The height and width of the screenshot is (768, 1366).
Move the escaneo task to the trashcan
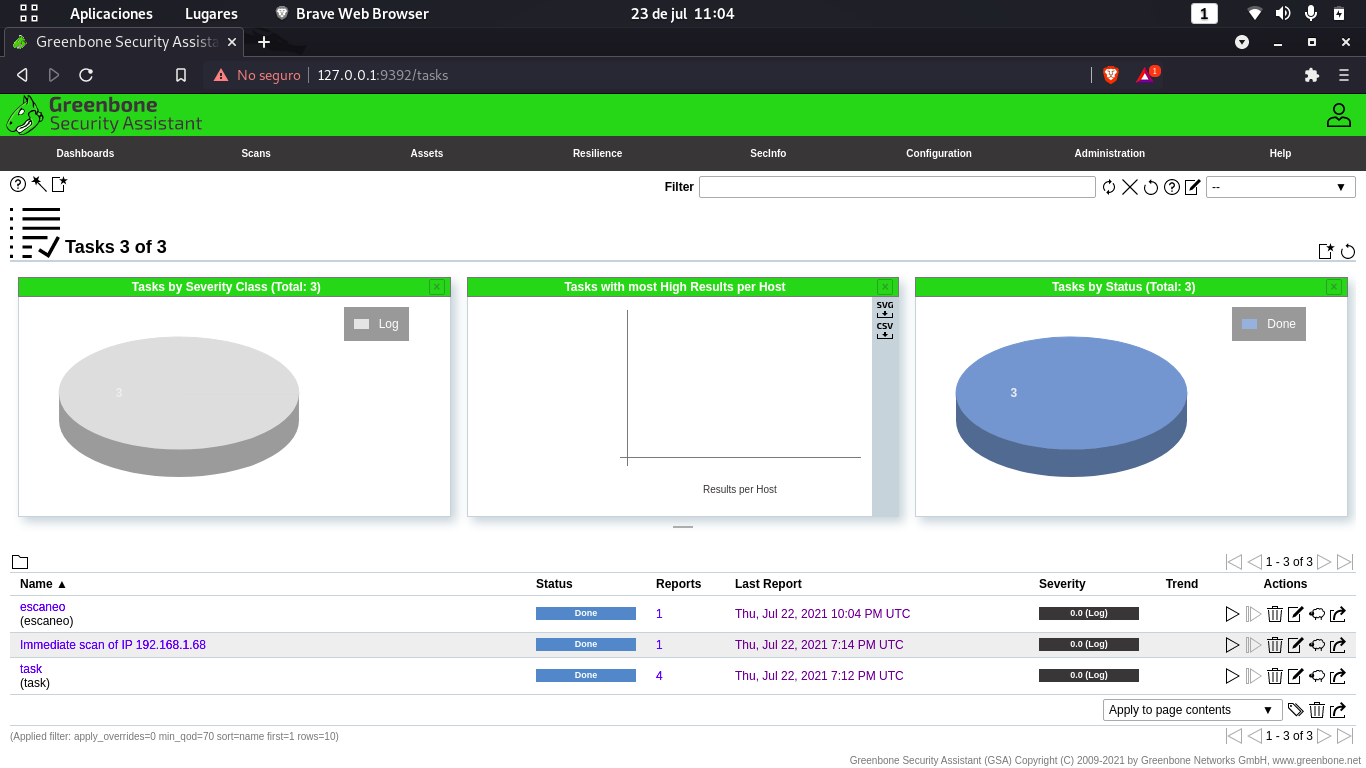[x=1275, y=614]
